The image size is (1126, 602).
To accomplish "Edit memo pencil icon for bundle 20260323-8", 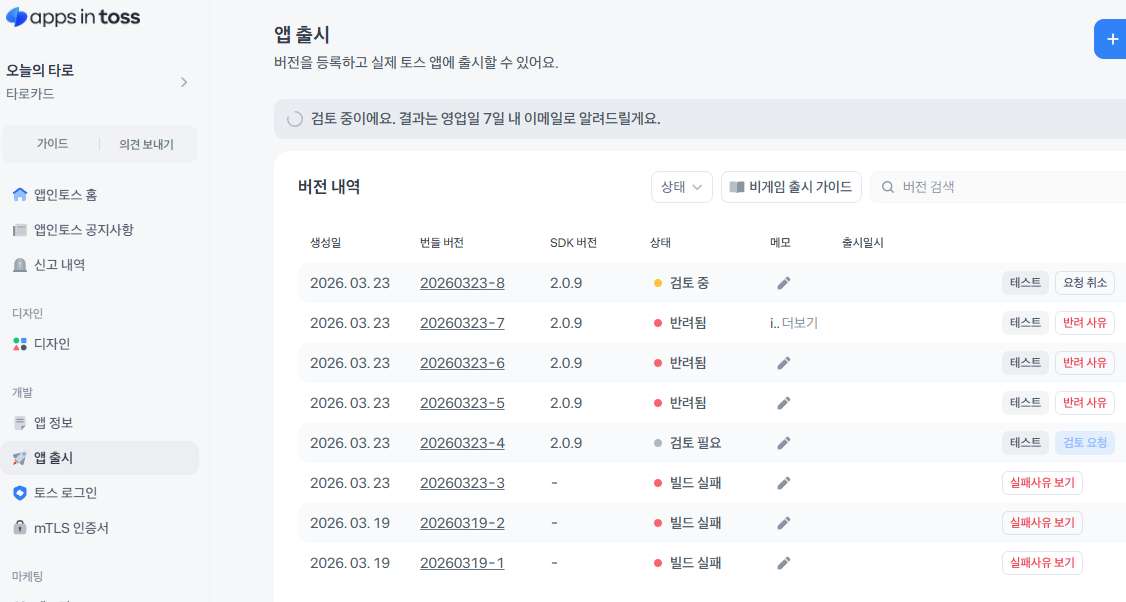I will 784,283.
